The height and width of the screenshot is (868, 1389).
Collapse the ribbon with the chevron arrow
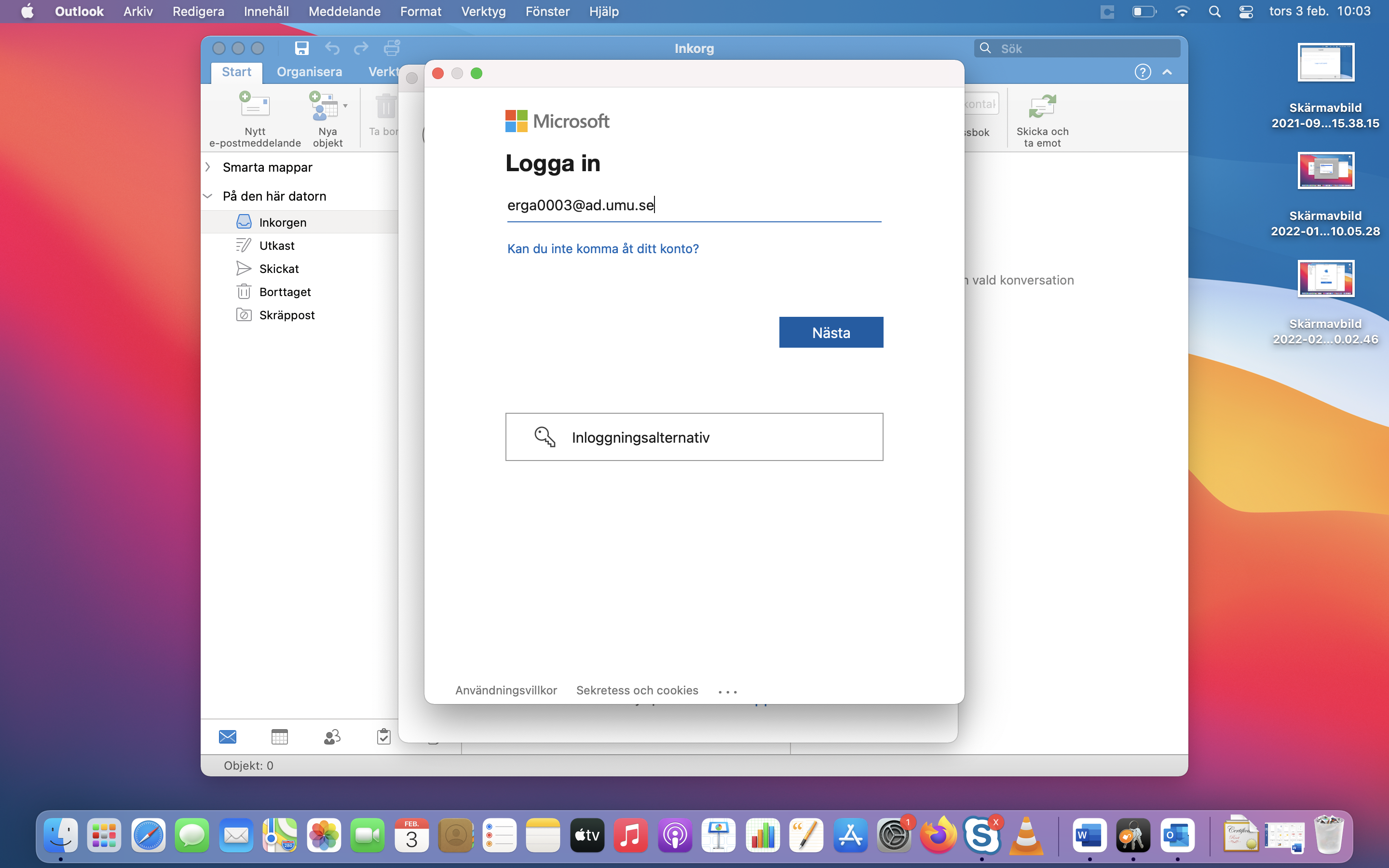pos(1167,72)
